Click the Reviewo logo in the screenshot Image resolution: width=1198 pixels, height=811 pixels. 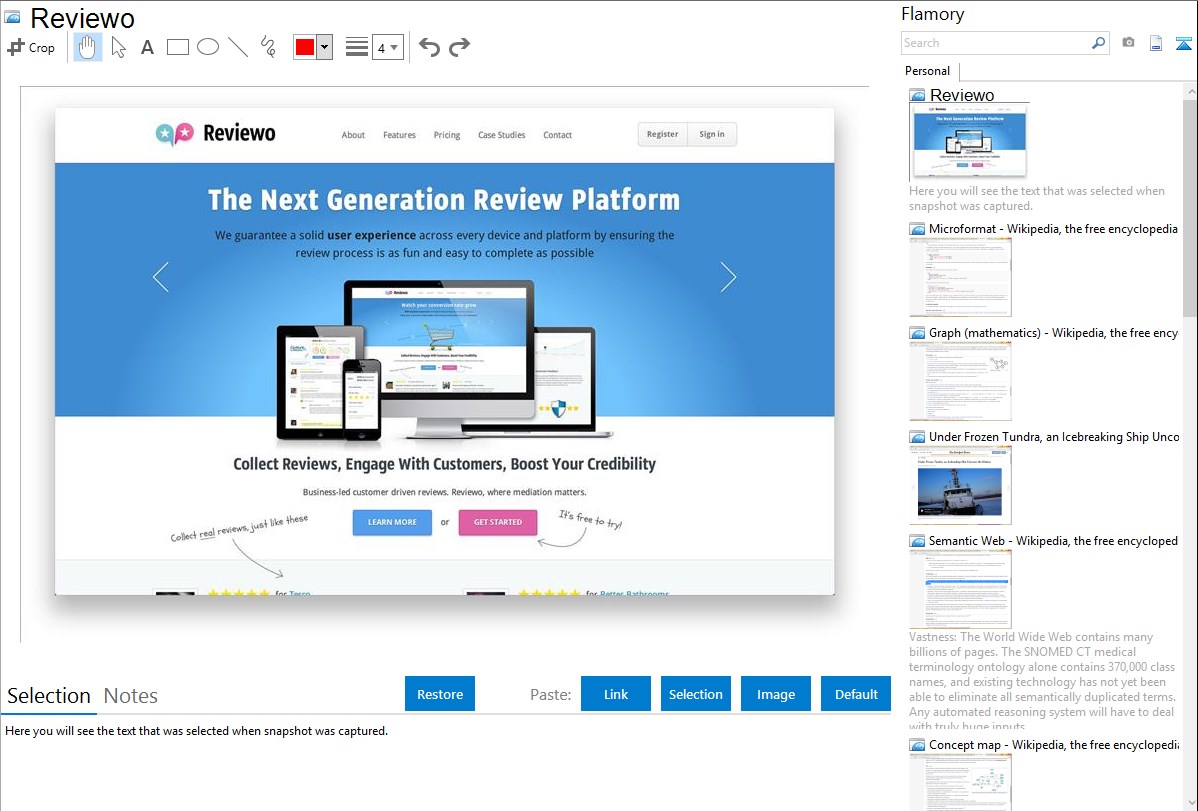click(x=215, y=134)
